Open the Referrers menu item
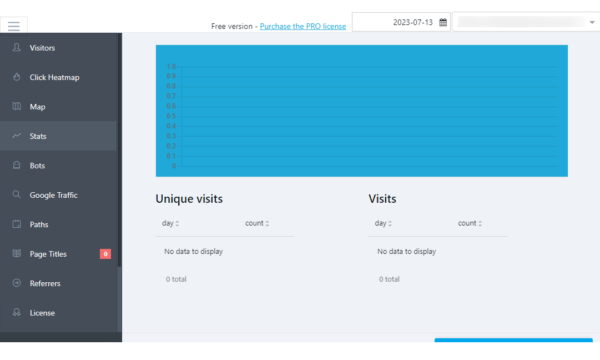 click(58, 283)
